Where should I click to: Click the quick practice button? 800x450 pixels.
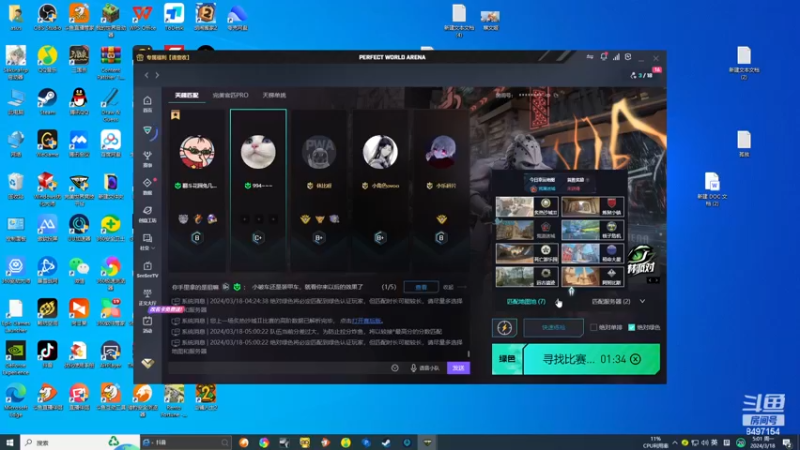tap(554, 328)
